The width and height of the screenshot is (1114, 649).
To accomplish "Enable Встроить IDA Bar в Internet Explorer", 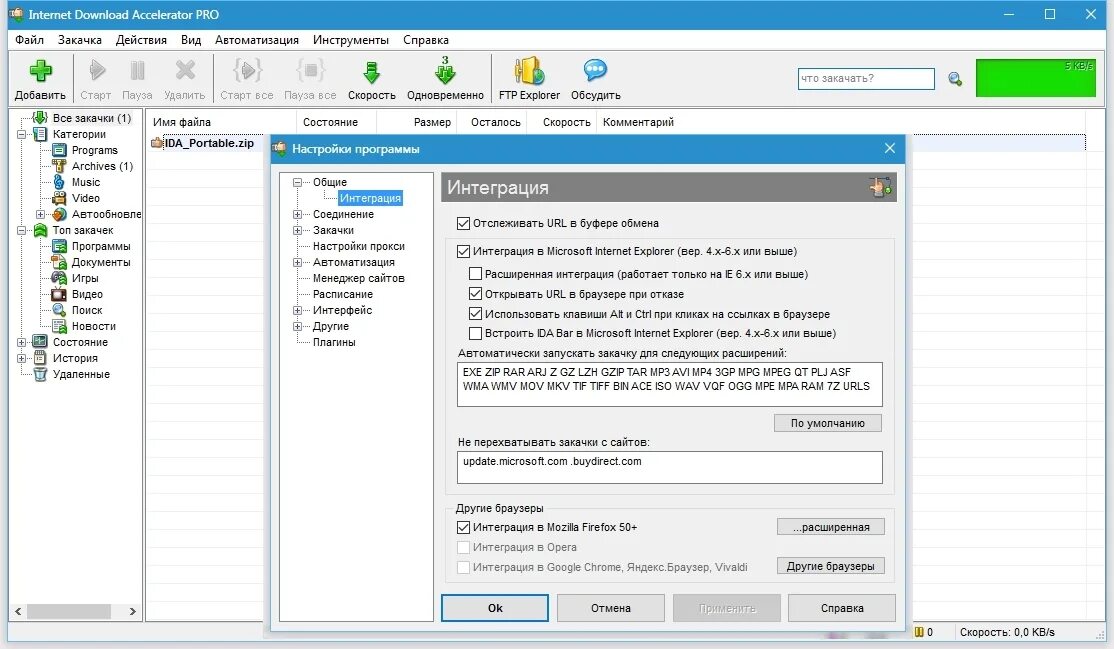I will pyautogui.click(x=475, y=333).
